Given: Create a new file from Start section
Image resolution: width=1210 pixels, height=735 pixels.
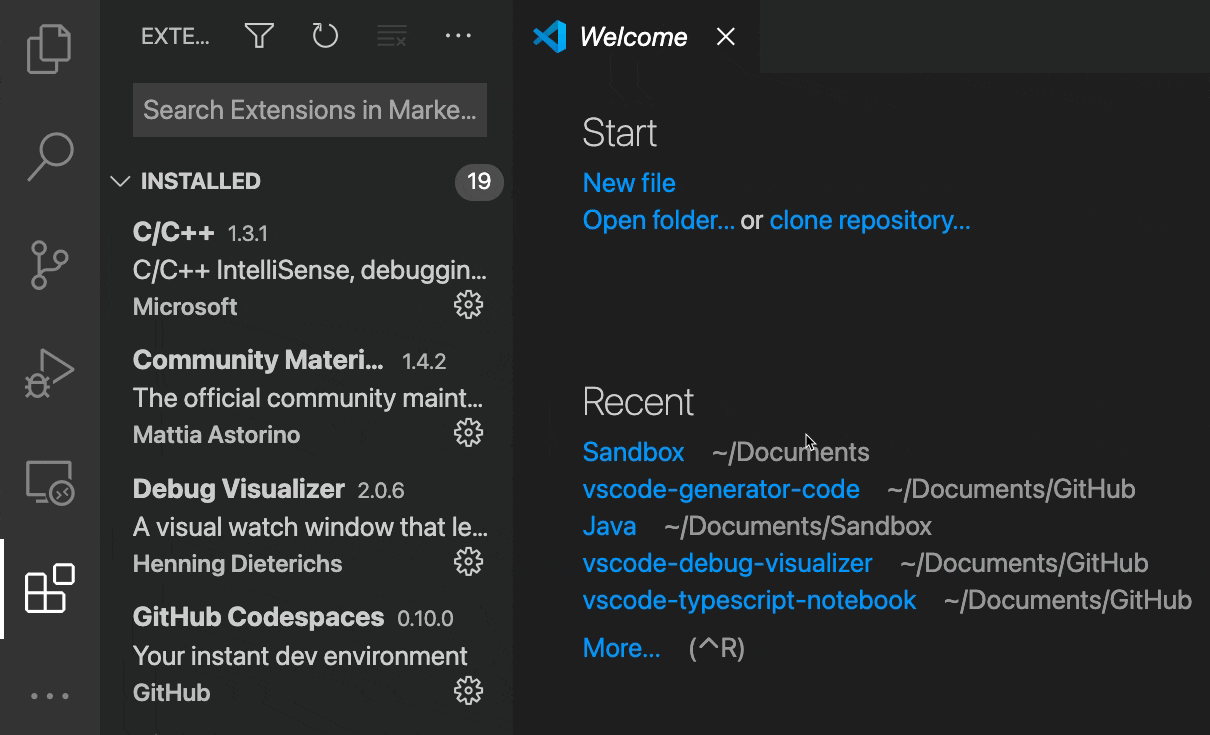Looking at the screenshot, I should pyautogui.click(x=629, y=182).
